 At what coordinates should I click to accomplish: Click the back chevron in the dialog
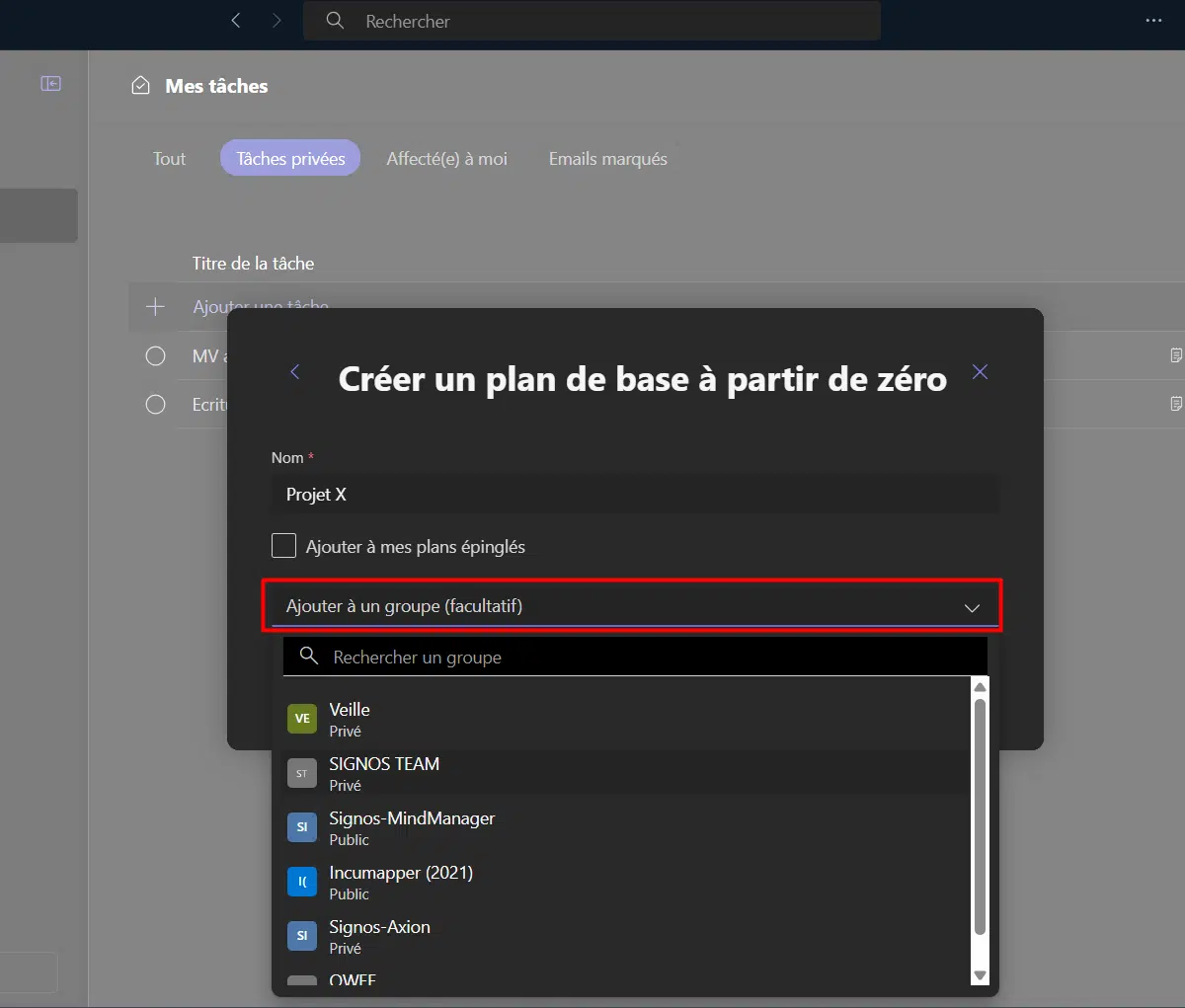click(x=294, y=372)
